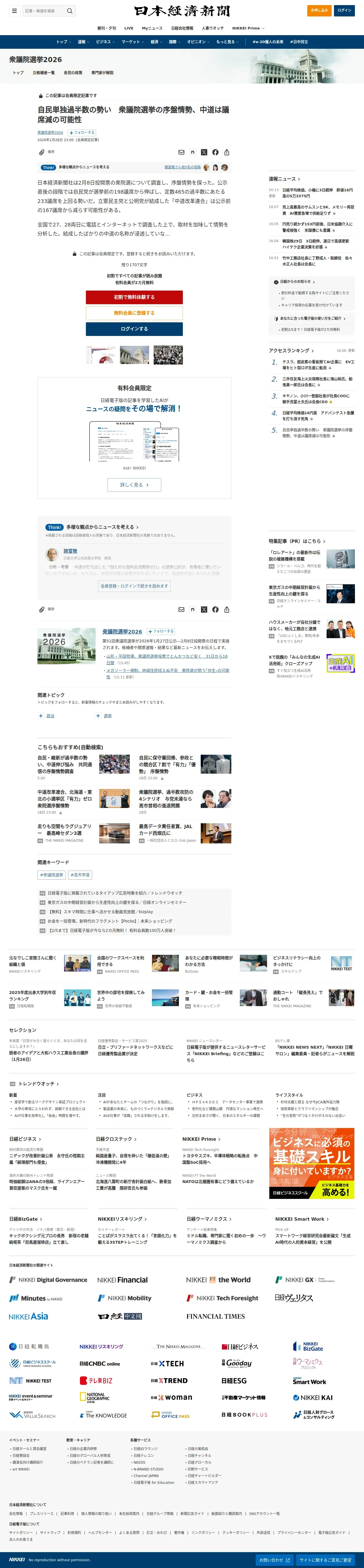
Task: Select the 専門家が解説 tab
Action: [102, 73]
